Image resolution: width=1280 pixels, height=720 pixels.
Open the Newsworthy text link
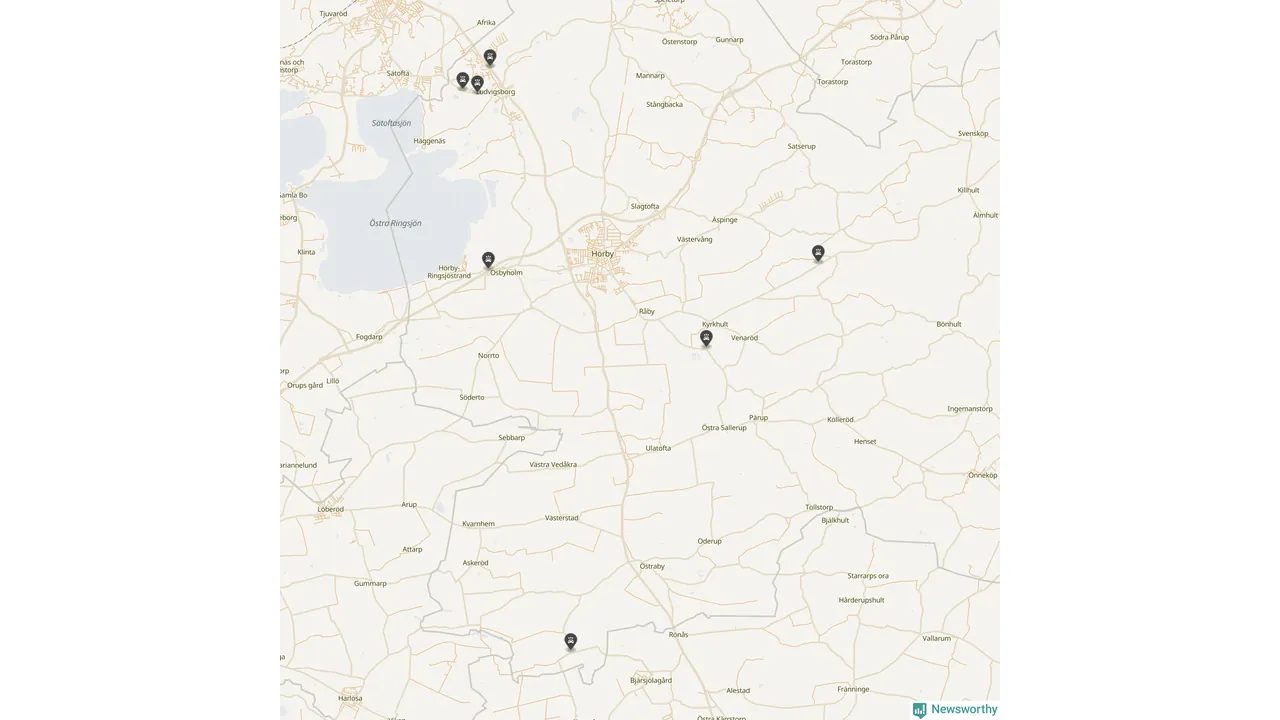pos(964,709)
